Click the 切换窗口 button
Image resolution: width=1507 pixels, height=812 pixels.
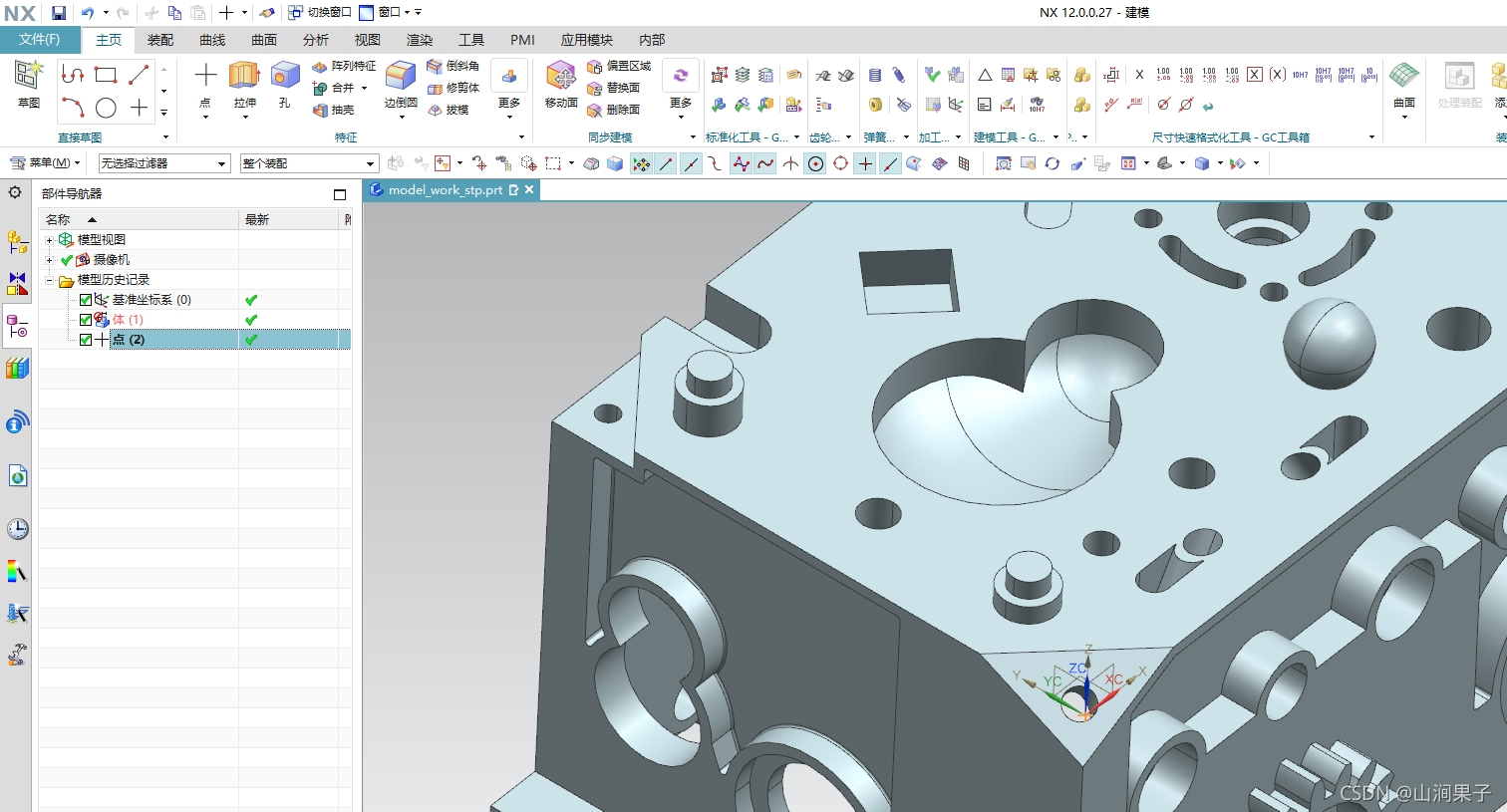pos(320,12)
